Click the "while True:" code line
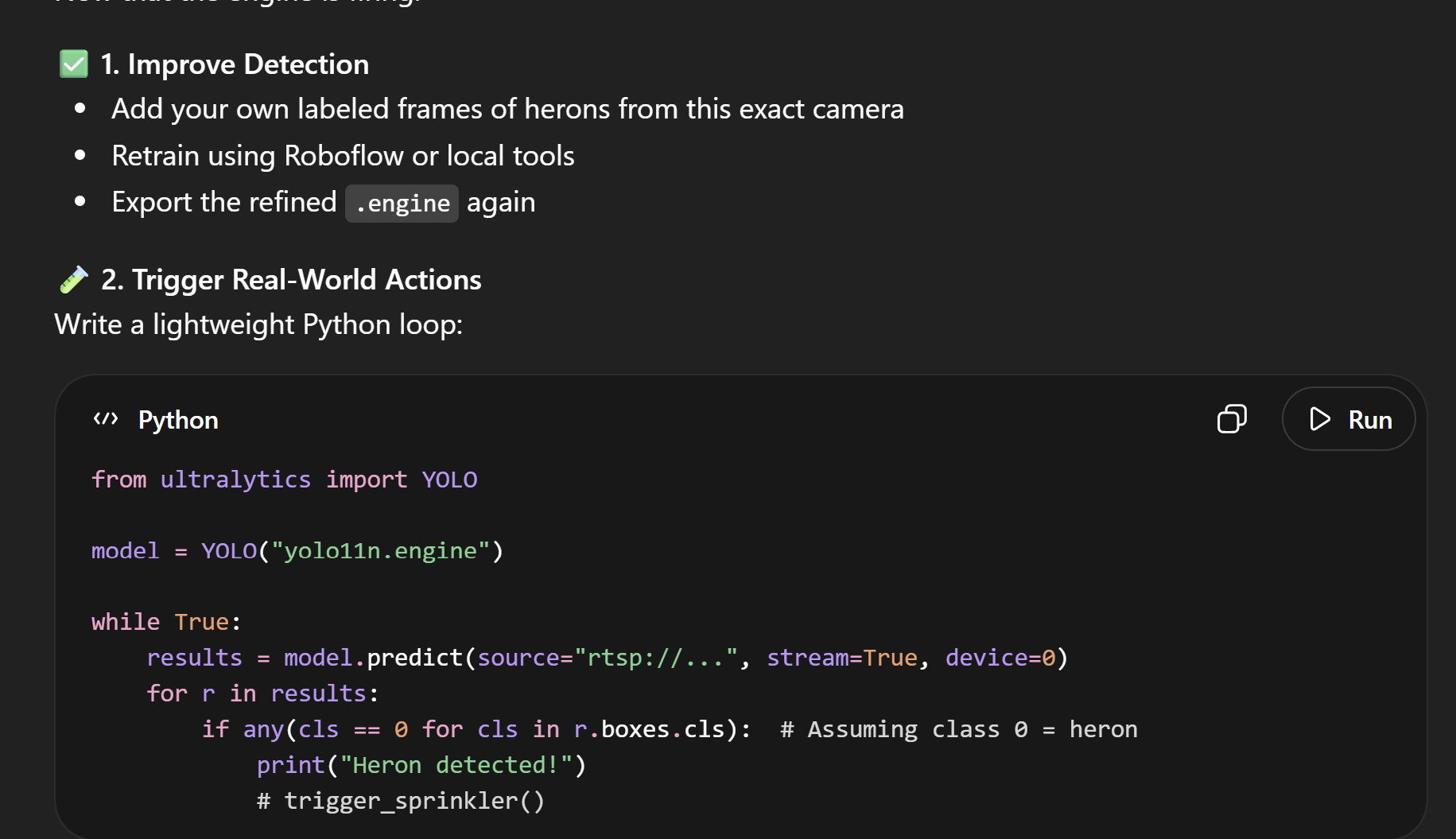This screenshot has height=839, width=1456. (165, 622)
